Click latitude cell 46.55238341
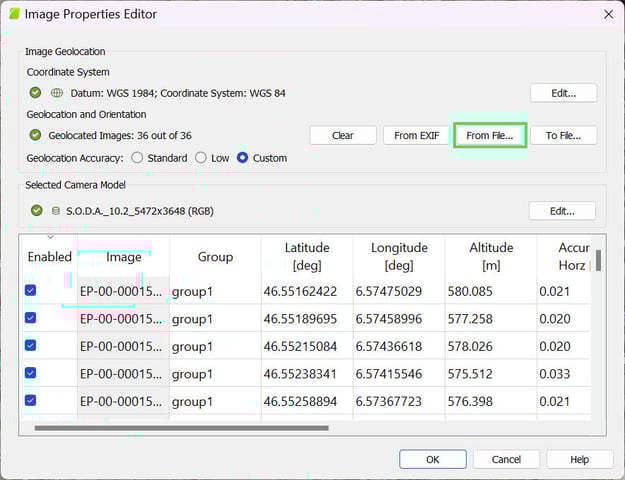The image size is (625, 480). pyautogui.click(x=307, y=374)
